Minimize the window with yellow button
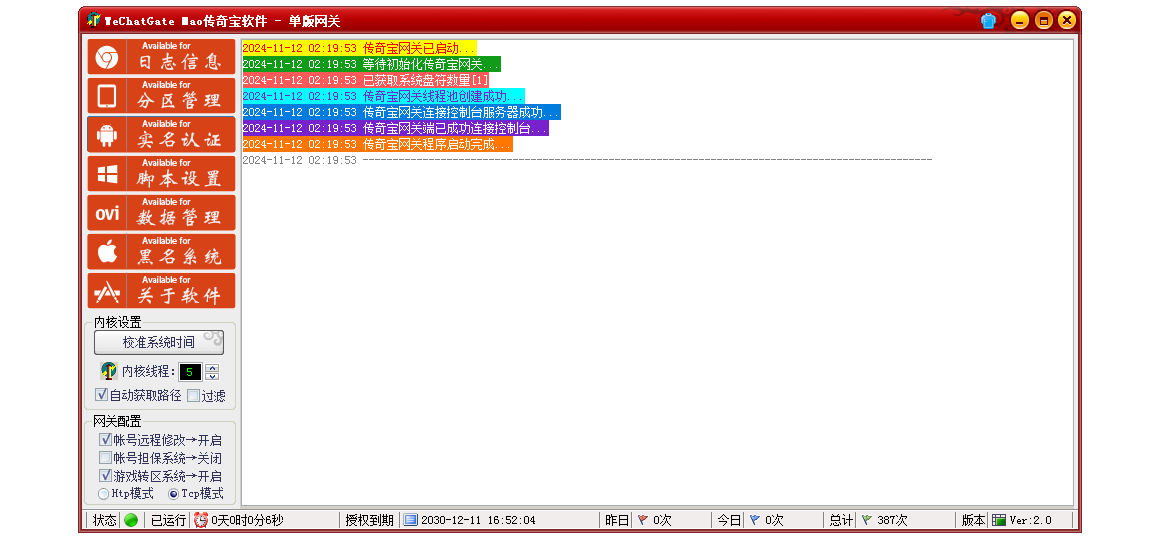Image resolution: width=1163 pixels, height=537 pixels. (x=1020, y=21)
